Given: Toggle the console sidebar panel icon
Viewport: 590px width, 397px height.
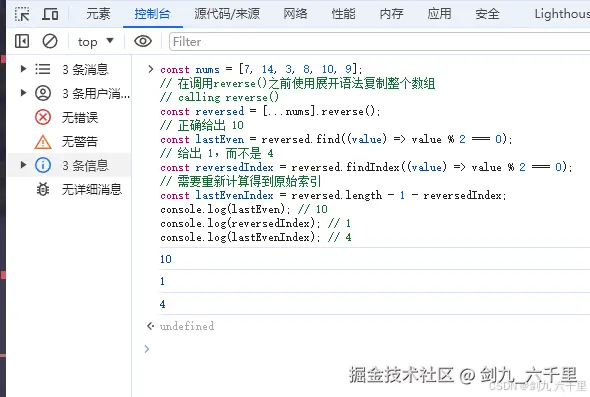Looking at the screenshot, I should pos(22,41).
